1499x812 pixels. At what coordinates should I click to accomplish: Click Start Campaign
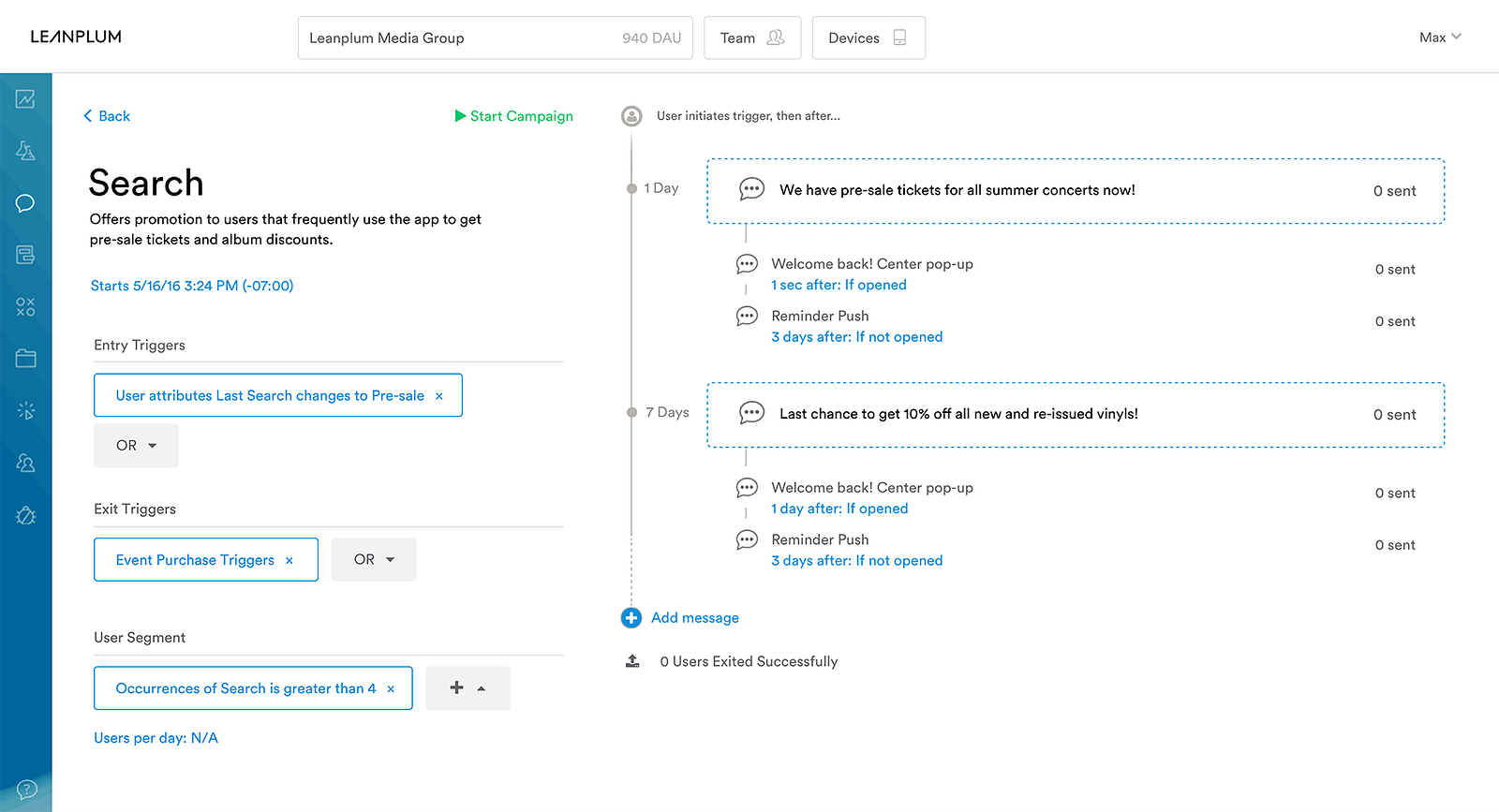point(513,116)
